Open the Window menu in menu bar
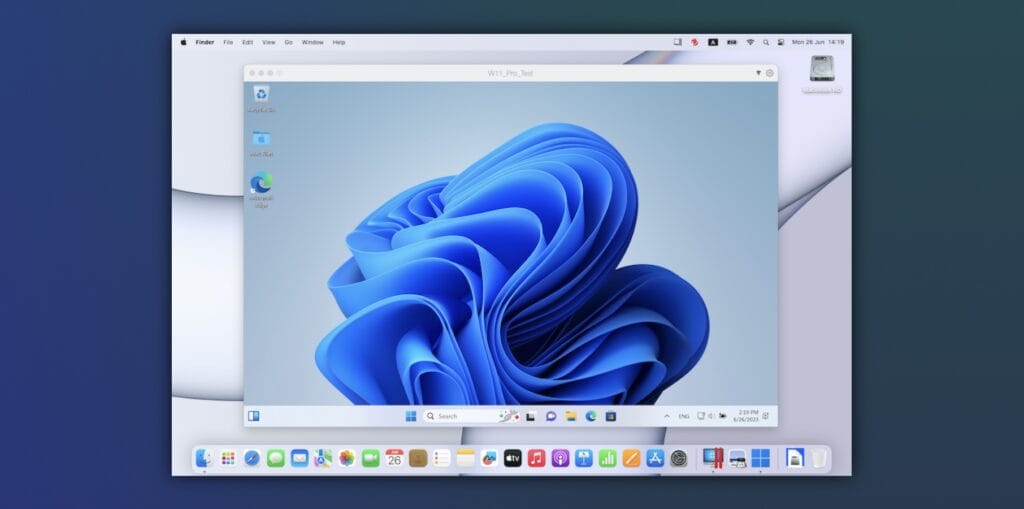 [312, 42]
